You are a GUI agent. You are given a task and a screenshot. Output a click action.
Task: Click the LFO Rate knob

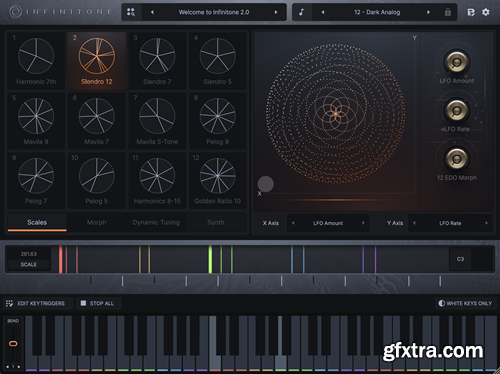[456, 110]
